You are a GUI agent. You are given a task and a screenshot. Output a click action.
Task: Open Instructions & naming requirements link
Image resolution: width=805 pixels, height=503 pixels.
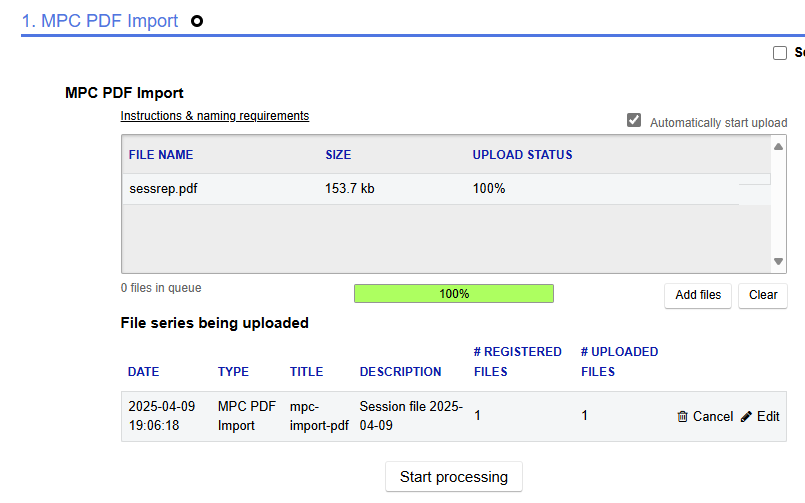point(215,116)
